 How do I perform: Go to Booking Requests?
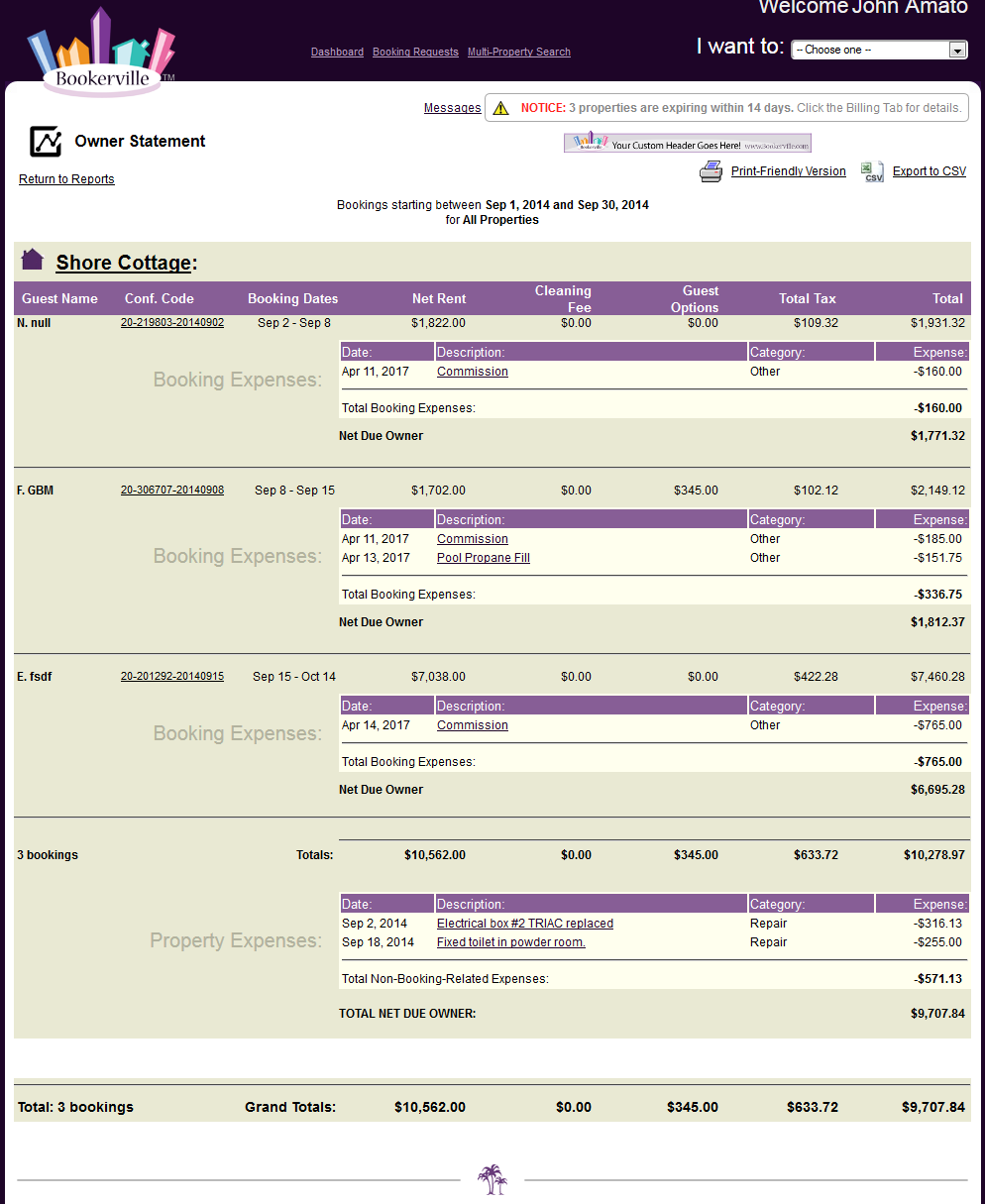415,53
